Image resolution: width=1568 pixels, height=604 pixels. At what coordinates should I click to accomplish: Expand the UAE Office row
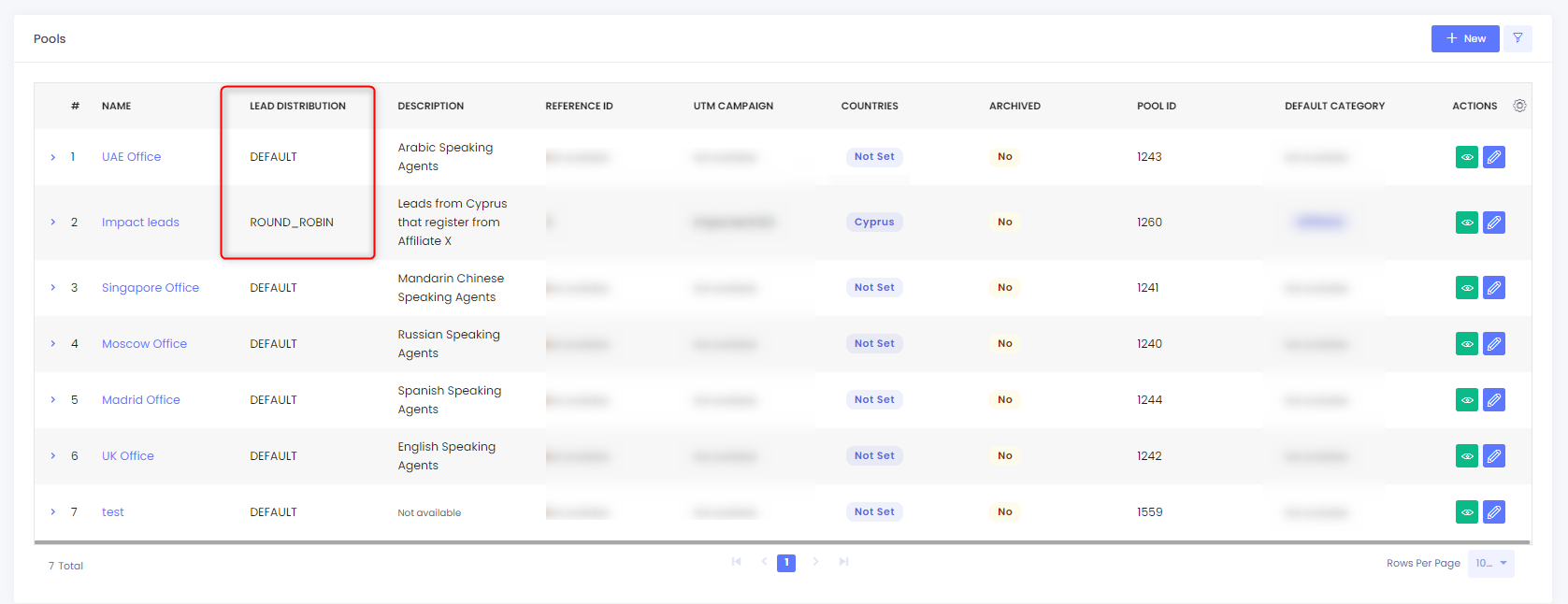(52, 157)
